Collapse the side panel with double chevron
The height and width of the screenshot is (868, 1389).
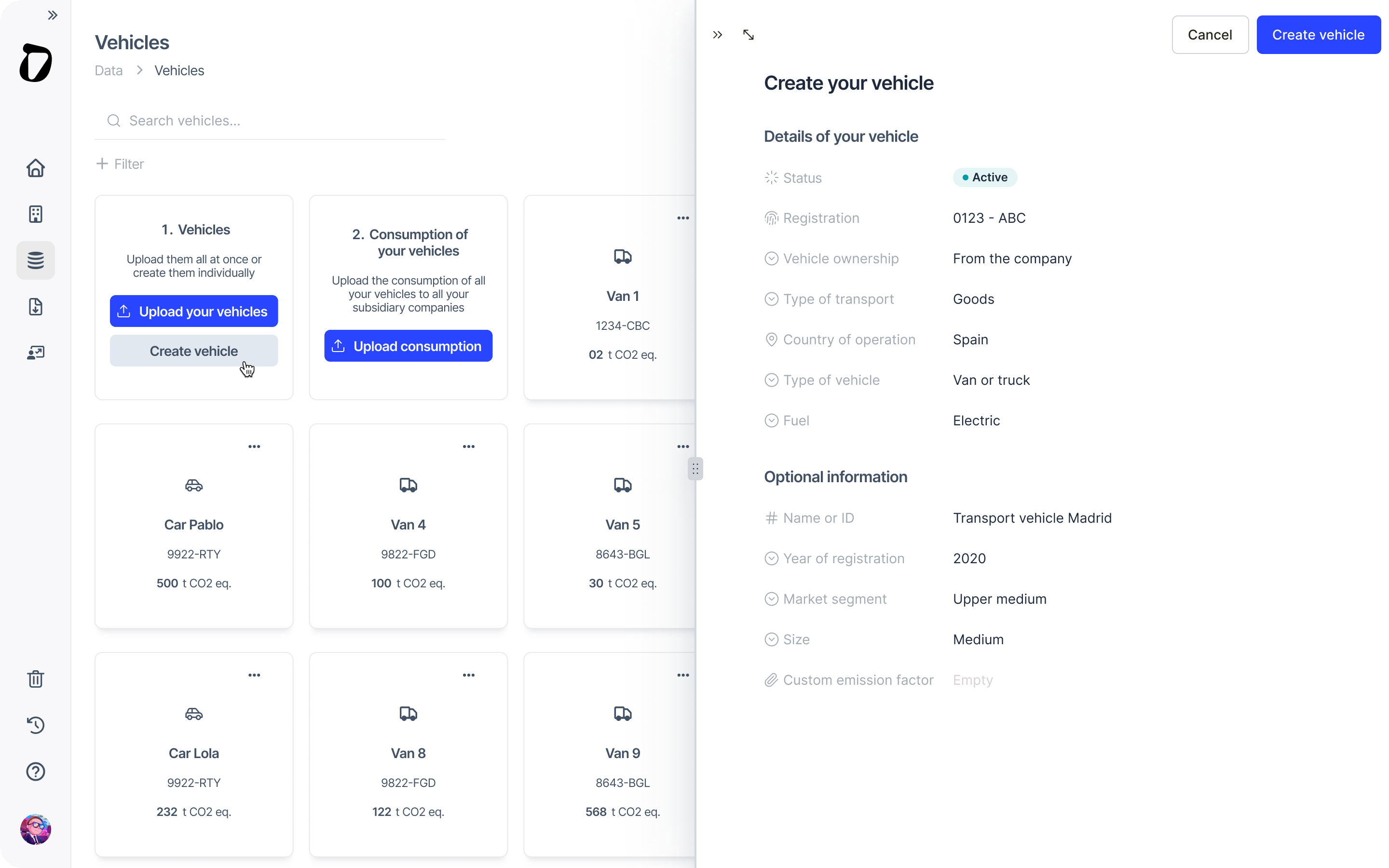(718, 35)
